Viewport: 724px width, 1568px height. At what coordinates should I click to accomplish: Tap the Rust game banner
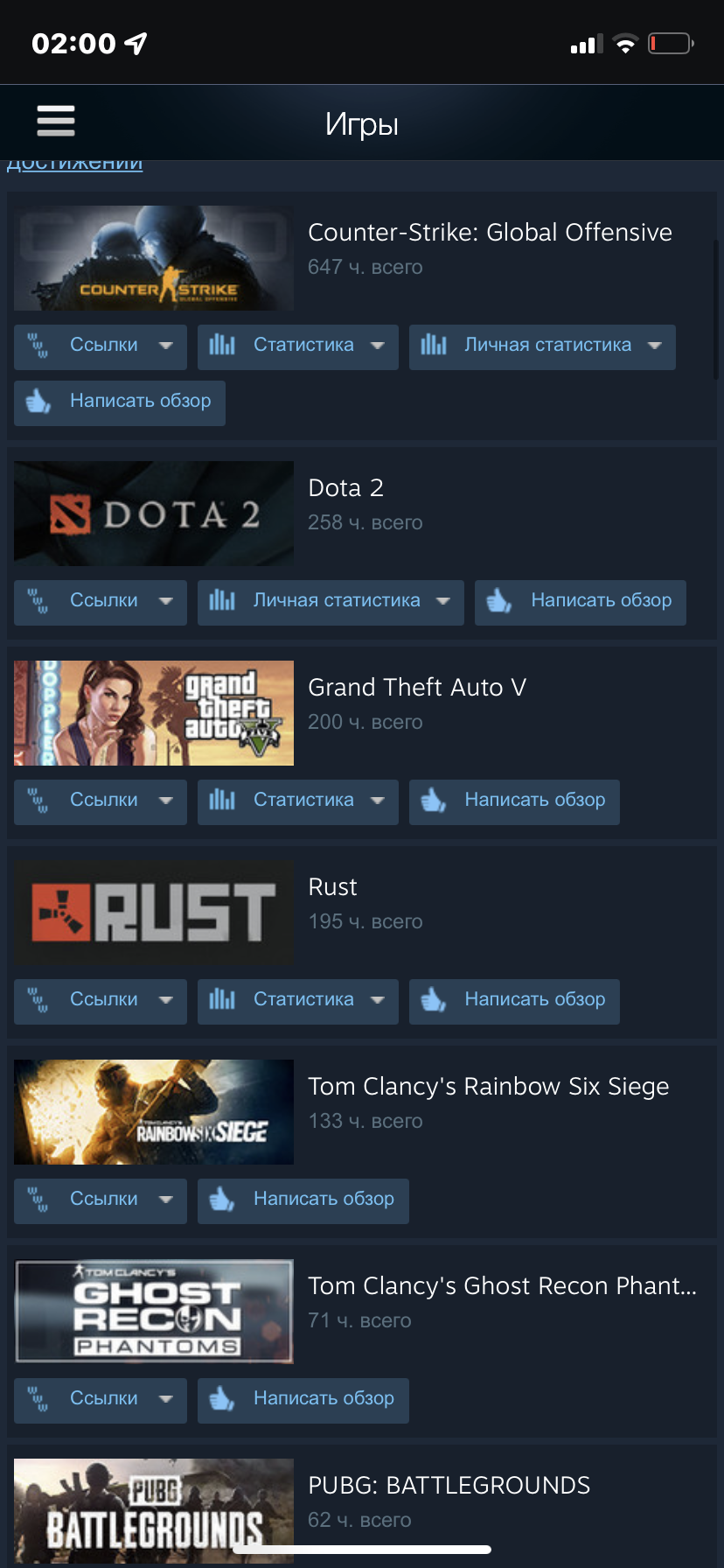154,913
